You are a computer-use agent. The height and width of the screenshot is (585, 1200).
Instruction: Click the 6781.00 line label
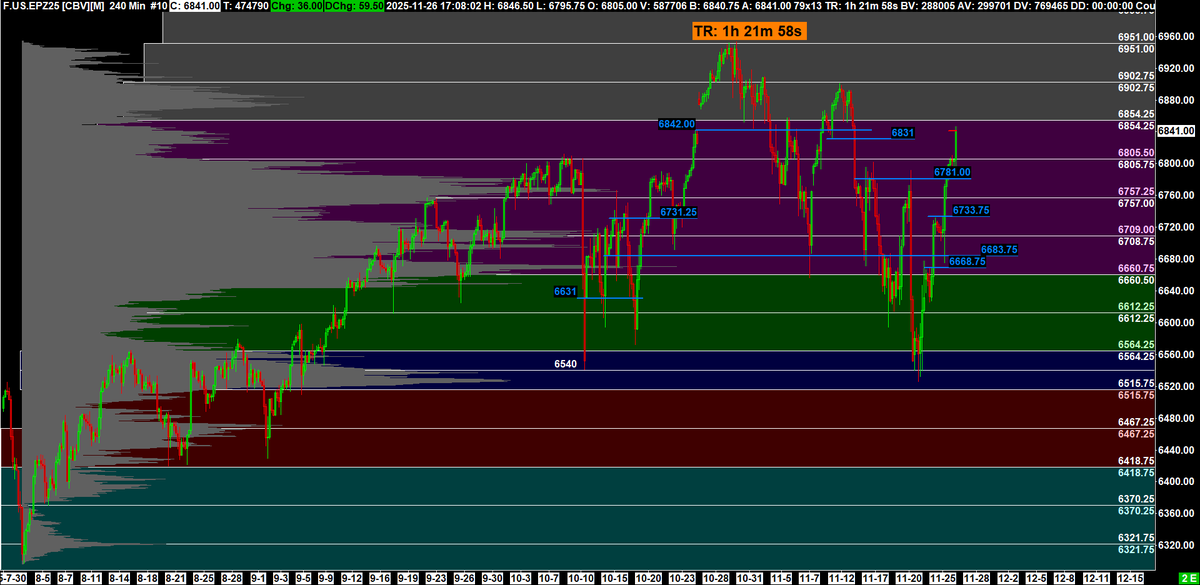tap(952, 172)
